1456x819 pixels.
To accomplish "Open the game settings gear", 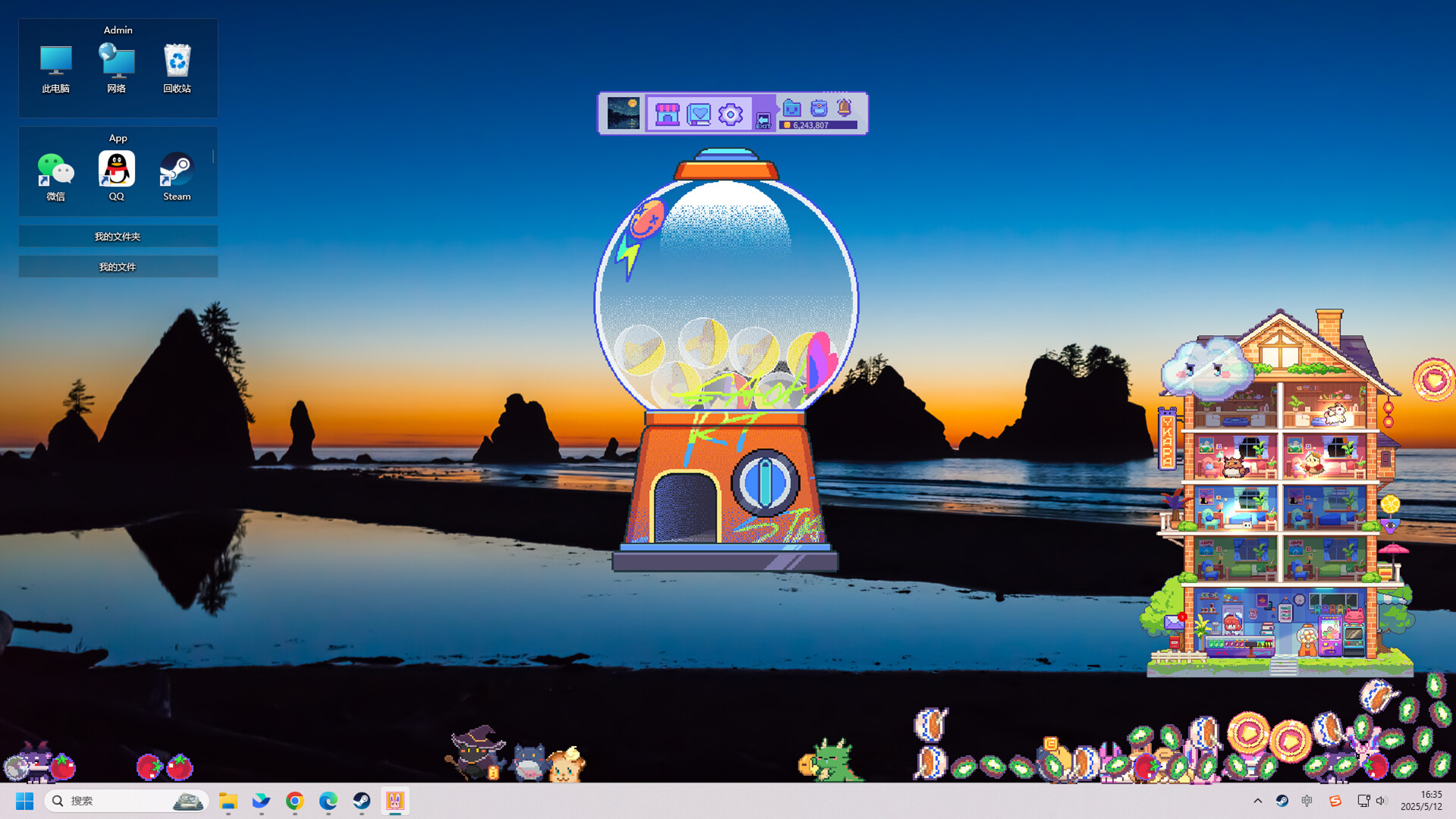I will pos(730,114).
